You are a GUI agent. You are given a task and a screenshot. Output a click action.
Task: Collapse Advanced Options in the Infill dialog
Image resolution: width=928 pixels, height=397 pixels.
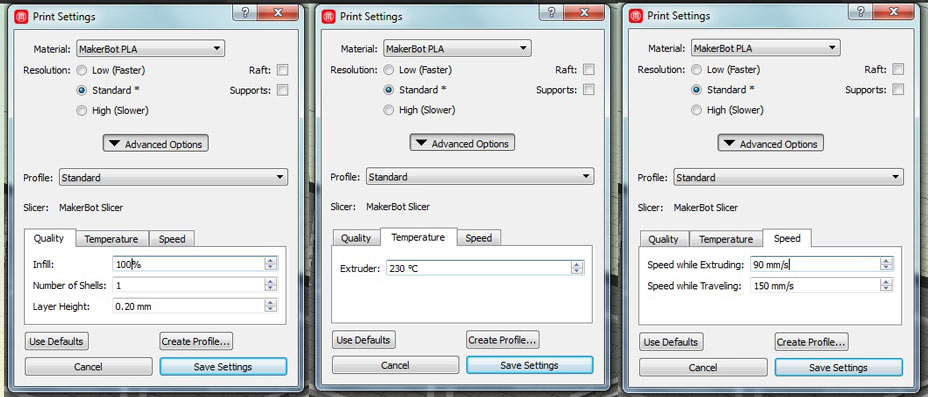(156, 144)
